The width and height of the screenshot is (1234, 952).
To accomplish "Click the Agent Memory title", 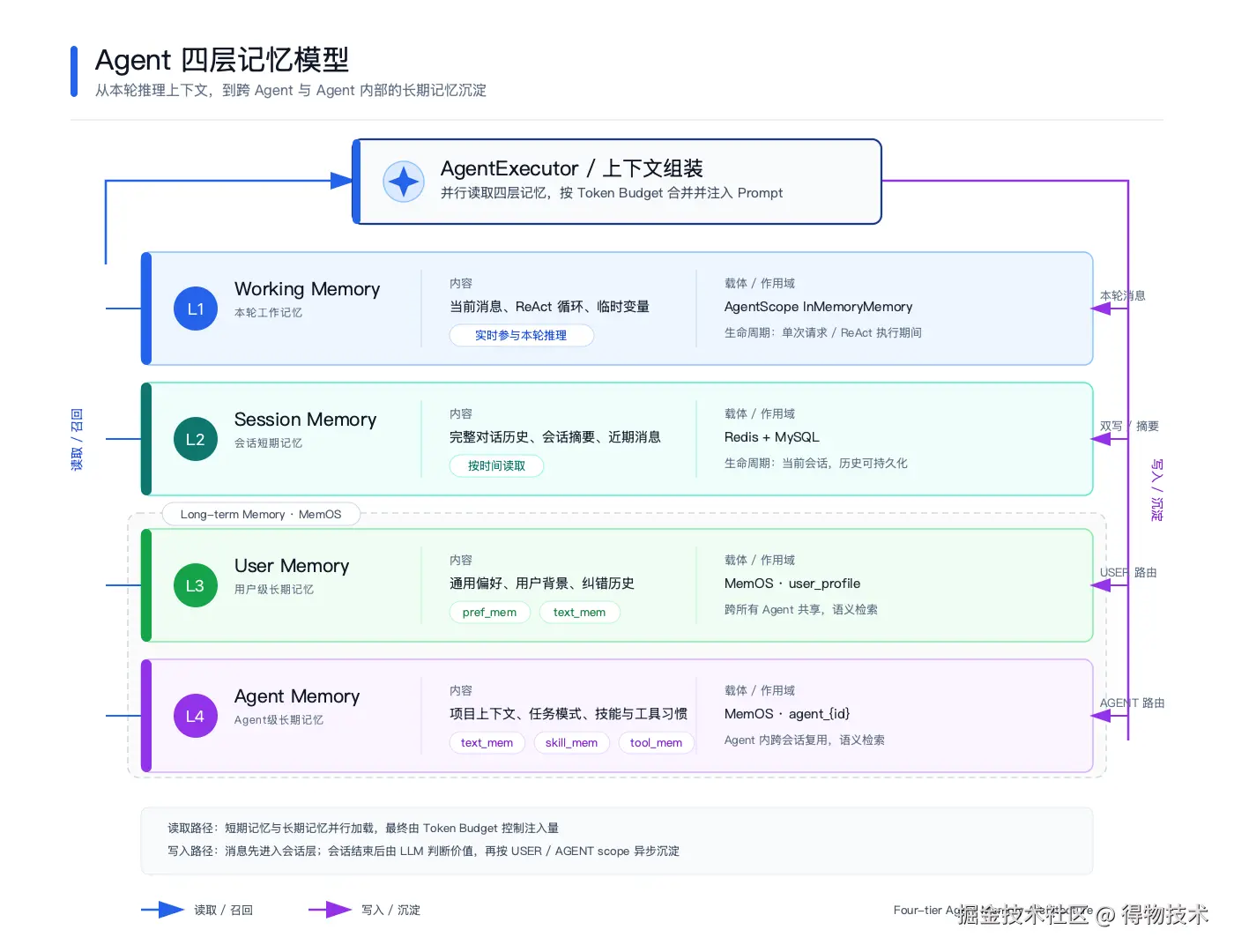I will tap(297, 696).
